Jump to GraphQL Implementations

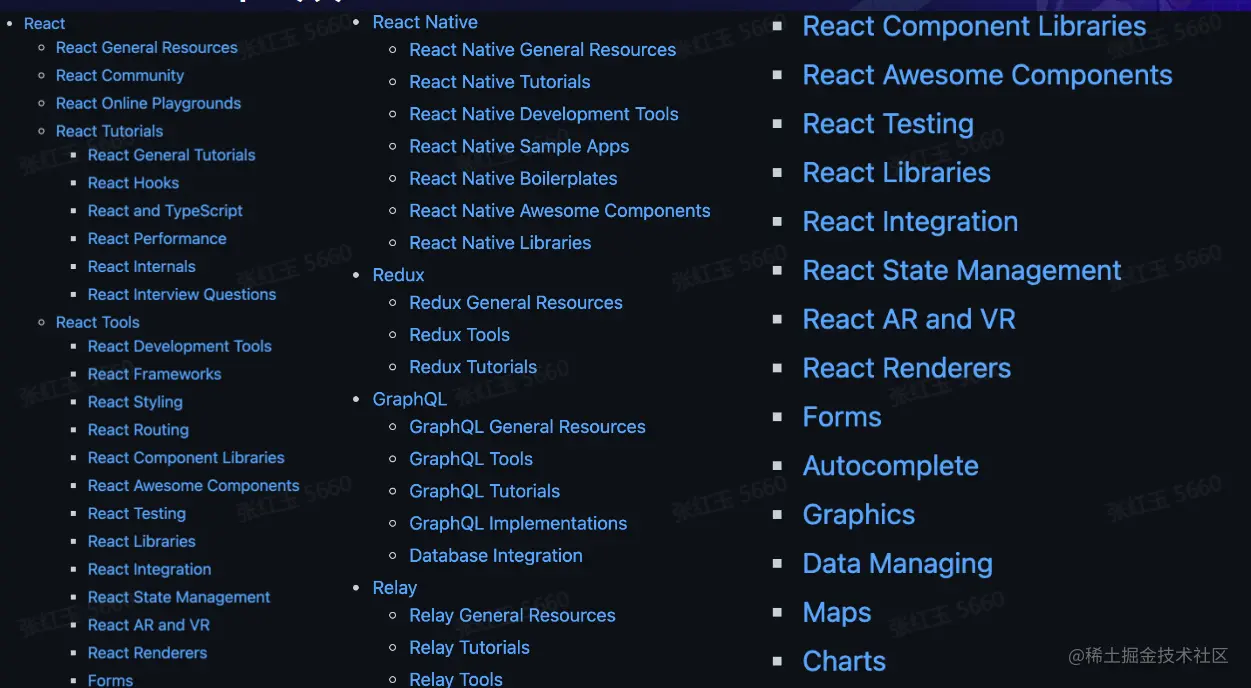point(518,523)
